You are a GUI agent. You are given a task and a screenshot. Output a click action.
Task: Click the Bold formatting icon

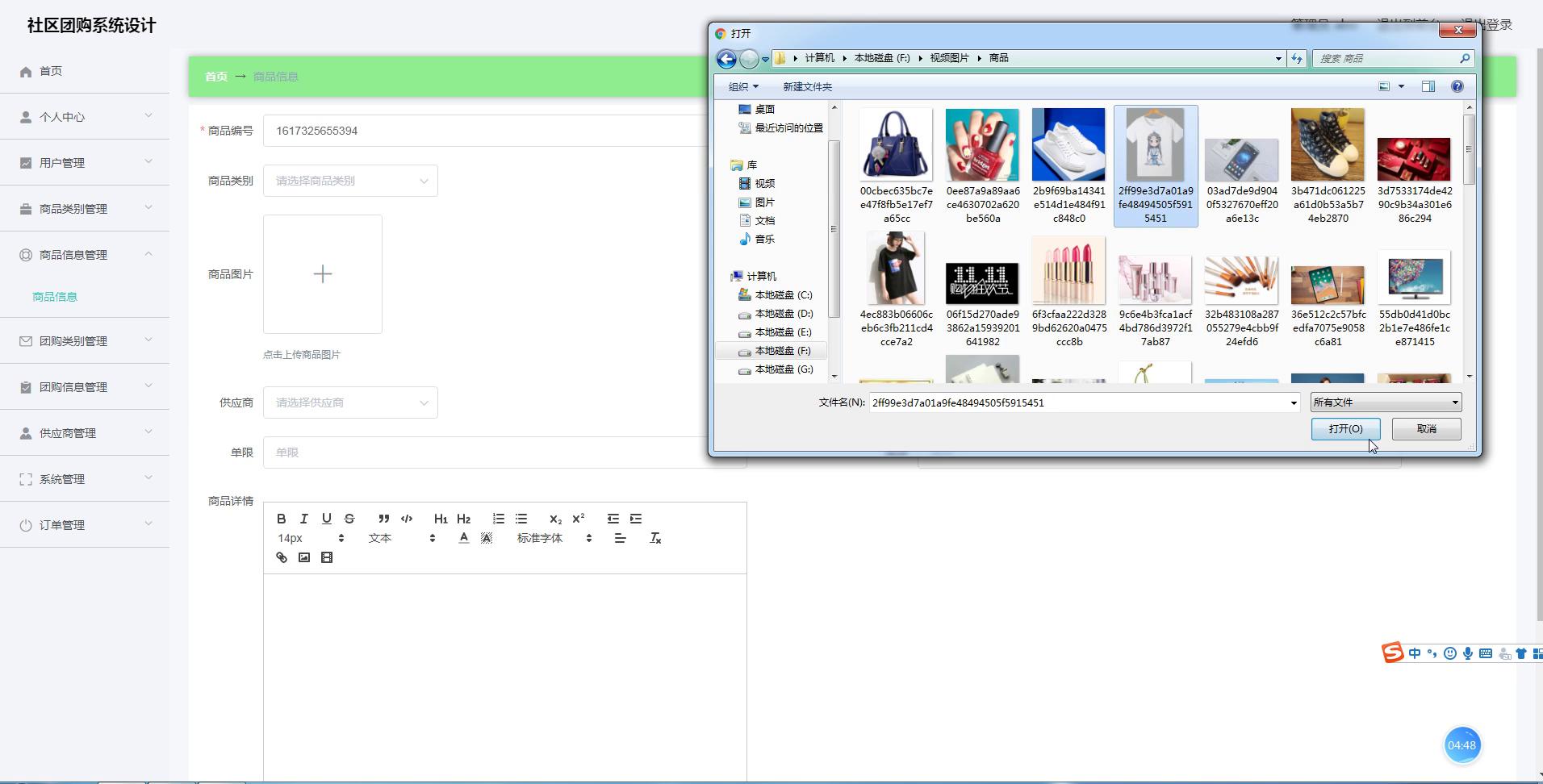click(281, 519)
